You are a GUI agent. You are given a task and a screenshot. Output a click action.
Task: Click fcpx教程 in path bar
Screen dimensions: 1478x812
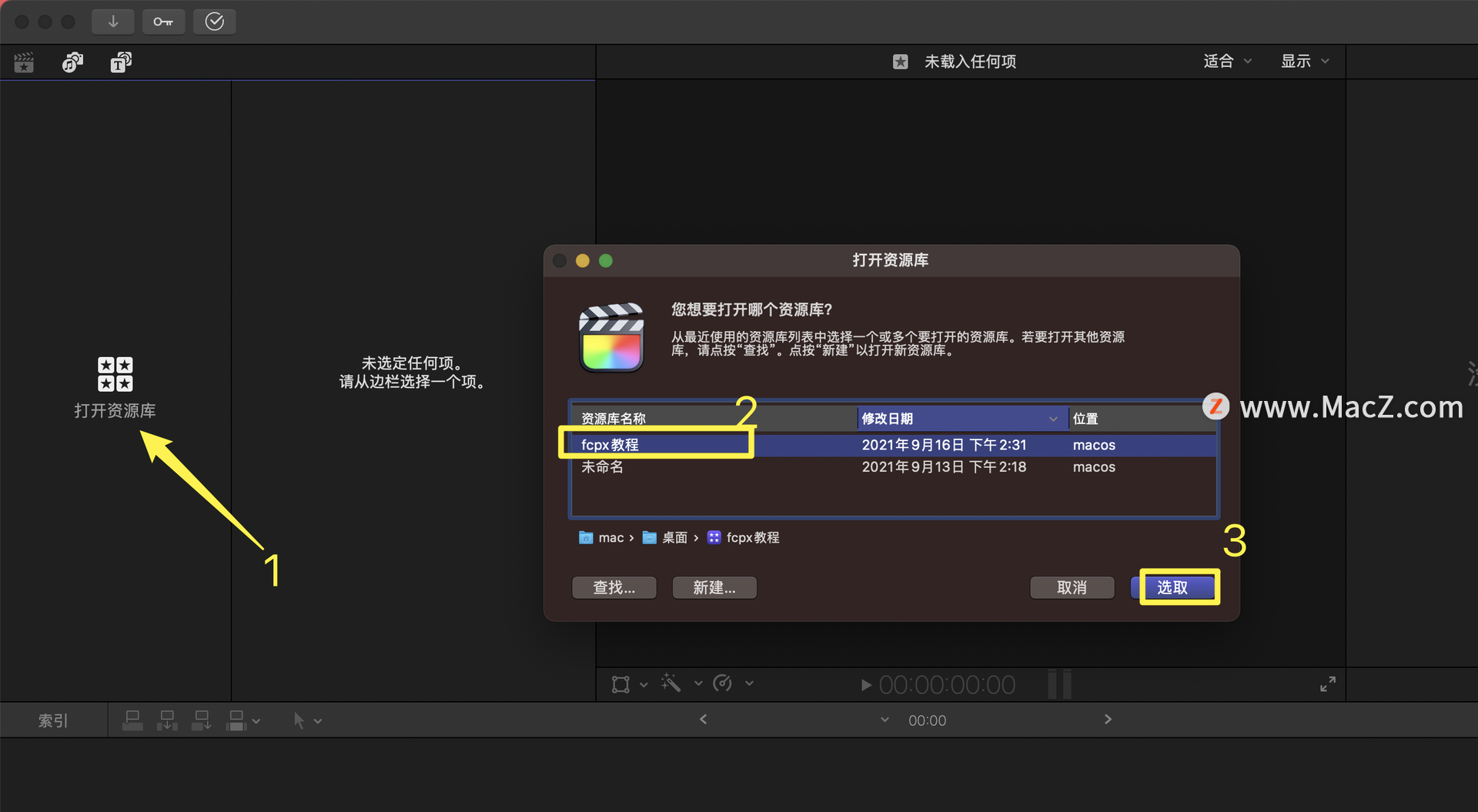click(x=744, y=538)
